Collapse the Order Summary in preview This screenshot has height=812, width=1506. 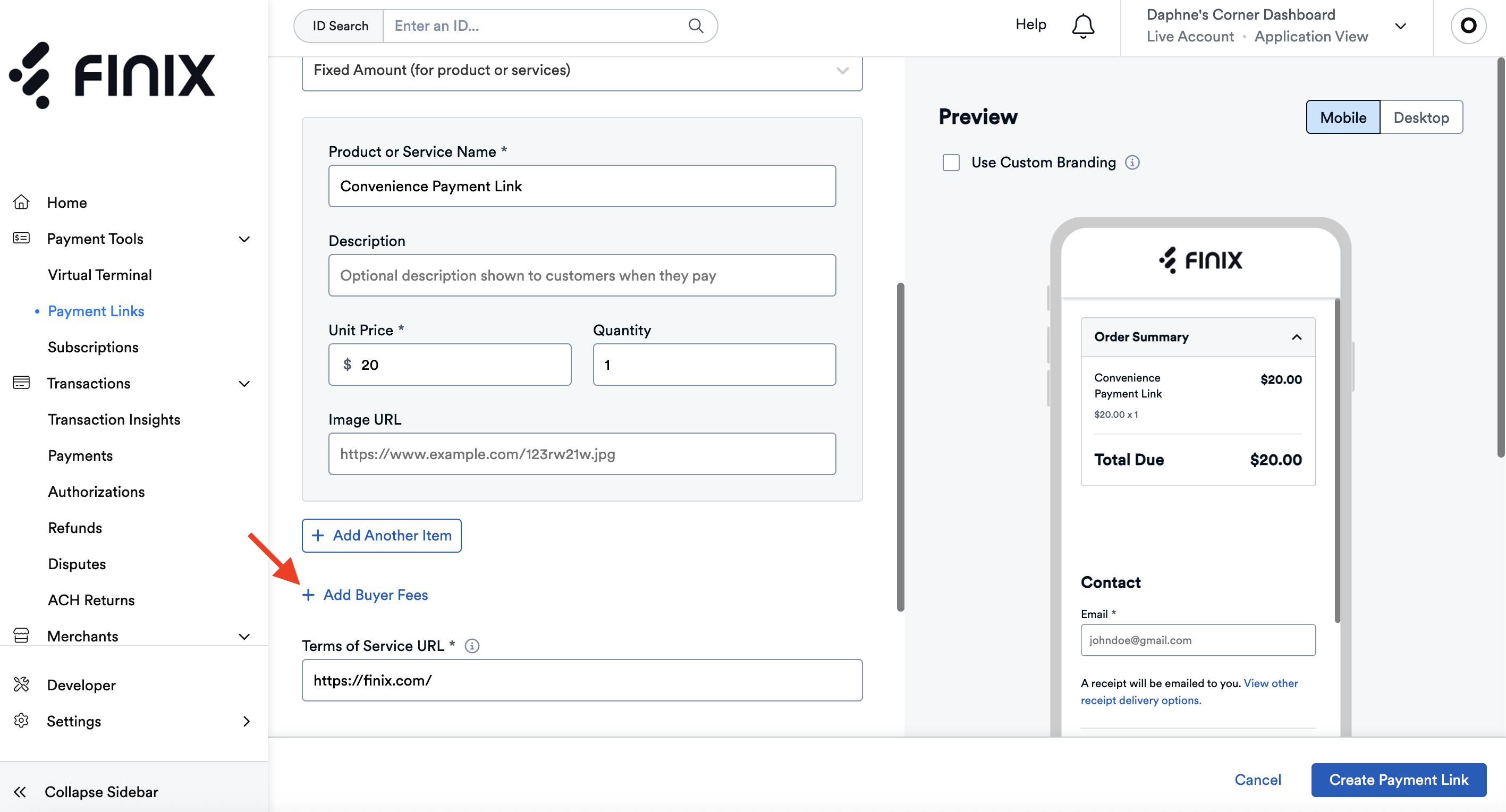pos(1296,337)
